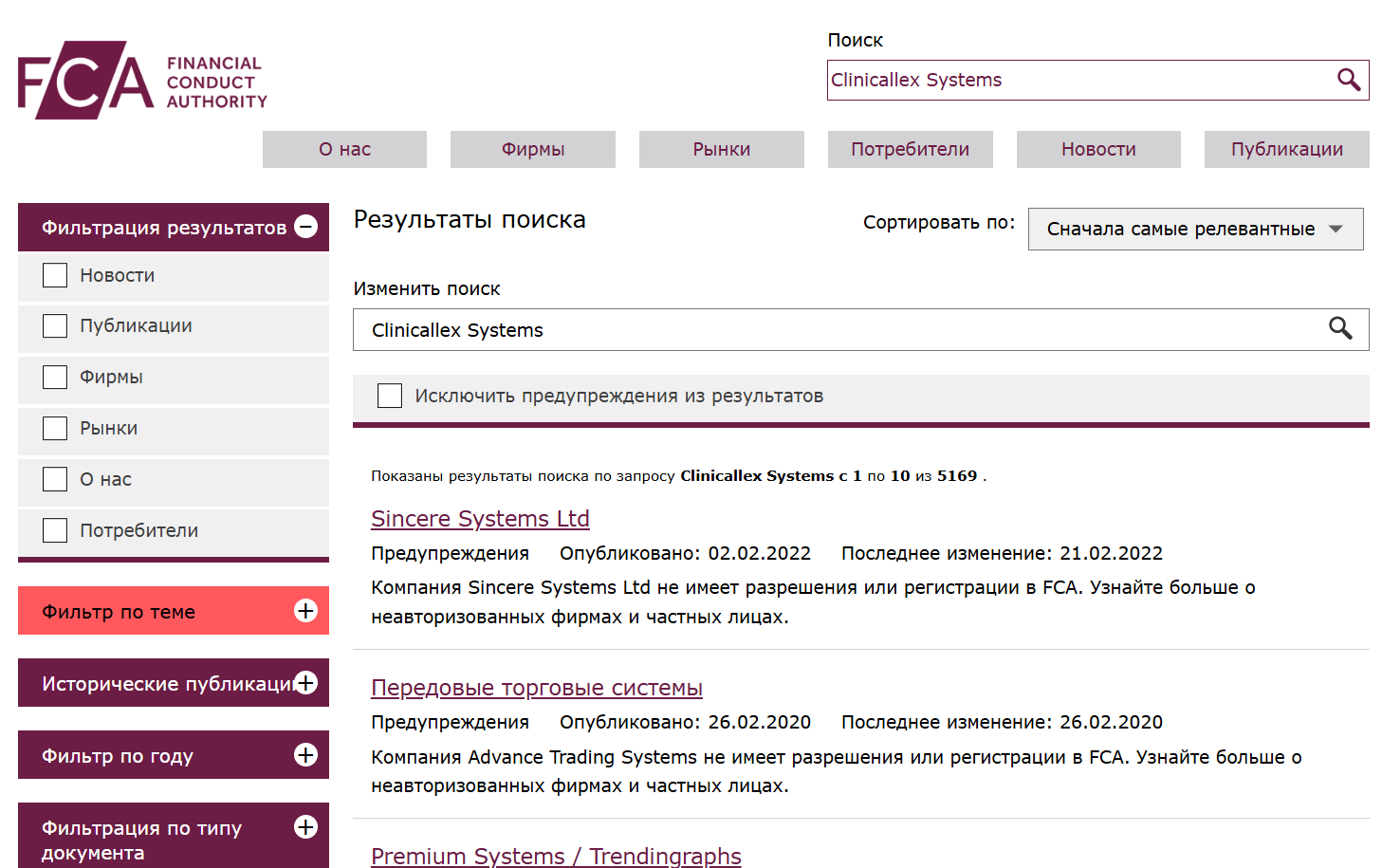Open the Sincere Systems Ltd result

tap(480, 519)
